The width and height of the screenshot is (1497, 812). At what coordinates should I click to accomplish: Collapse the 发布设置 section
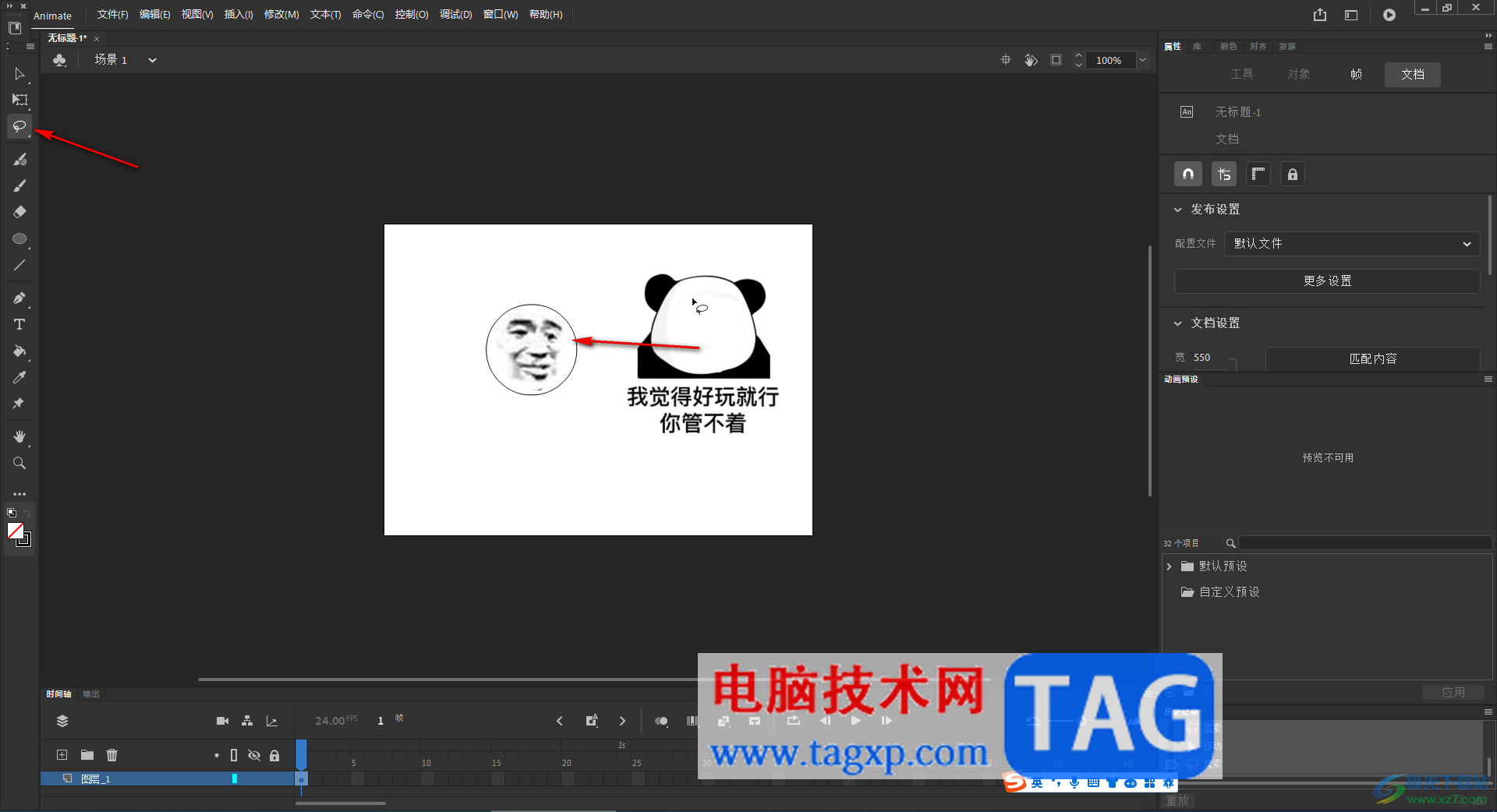(x=1178, y=210)
